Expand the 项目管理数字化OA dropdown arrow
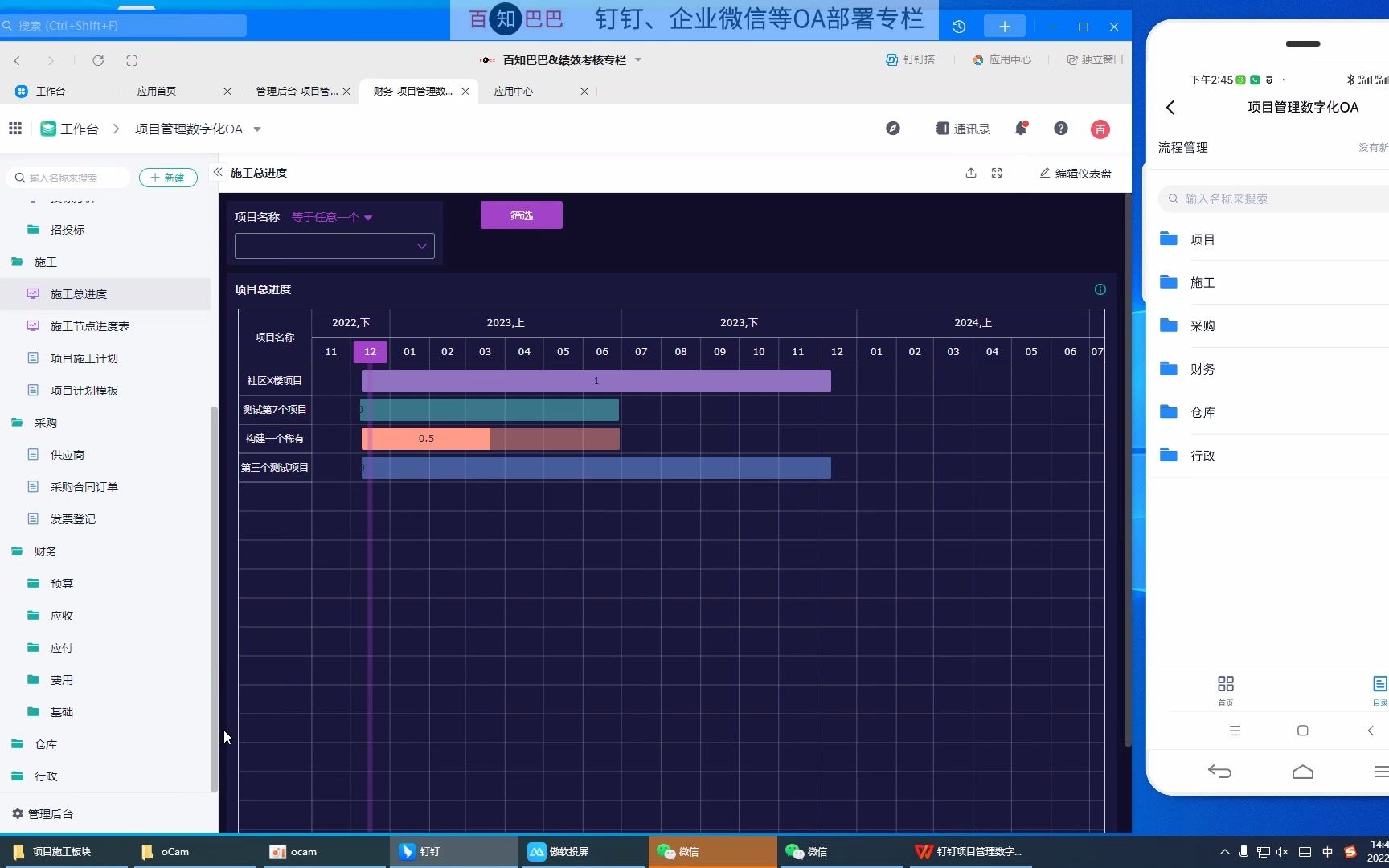Screen dimensions: 1389x868 (x=257, y=129)
